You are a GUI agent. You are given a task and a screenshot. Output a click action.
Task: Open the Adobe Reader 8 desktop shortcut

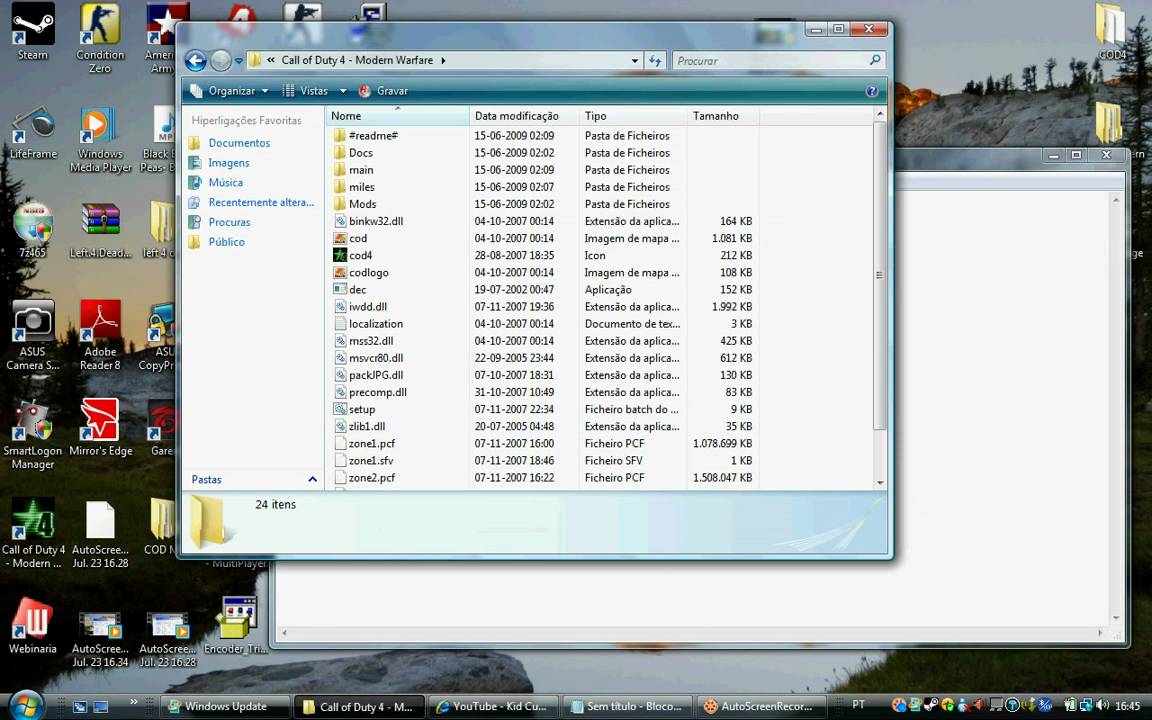coord(100,335)
